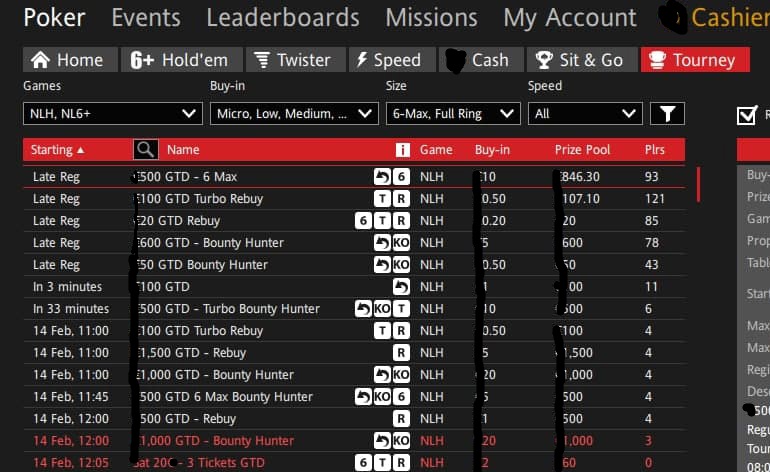Viewport: 770px width, 472px height.
Task: Click Turbo icon on 500 GTD Turbo Bounty Hunter
Action: tap(401, 308)
